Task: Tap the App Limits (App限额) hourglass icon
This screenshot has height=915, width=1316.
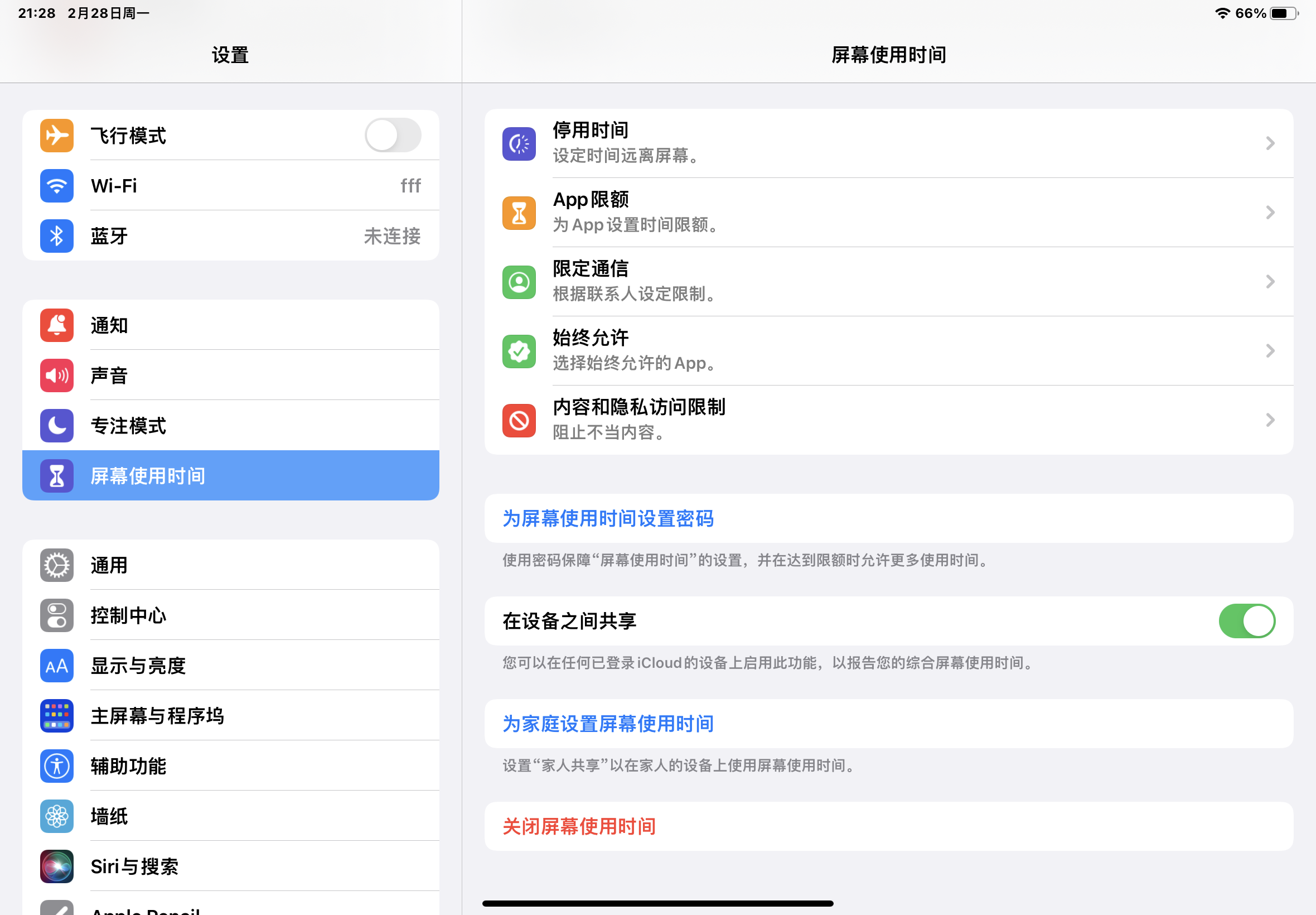Action: point(519,213)
